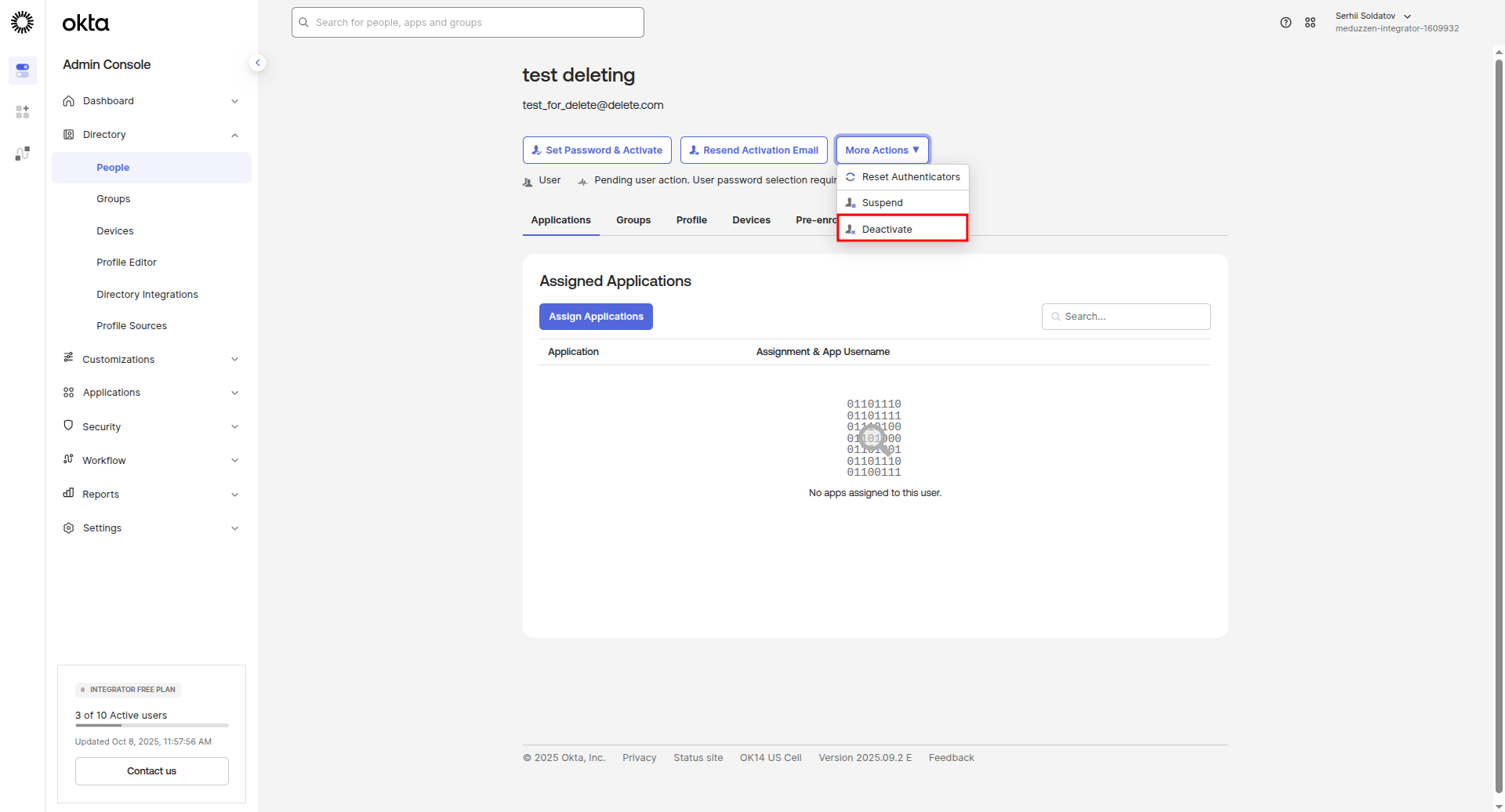Click the Okta sunburst logo icon
1505x812 pixels.
coord(22,22)
